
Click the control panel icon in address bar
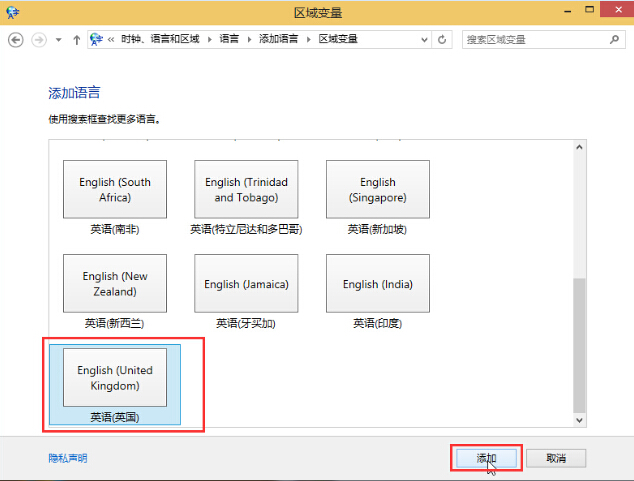[x=97, y=39]
